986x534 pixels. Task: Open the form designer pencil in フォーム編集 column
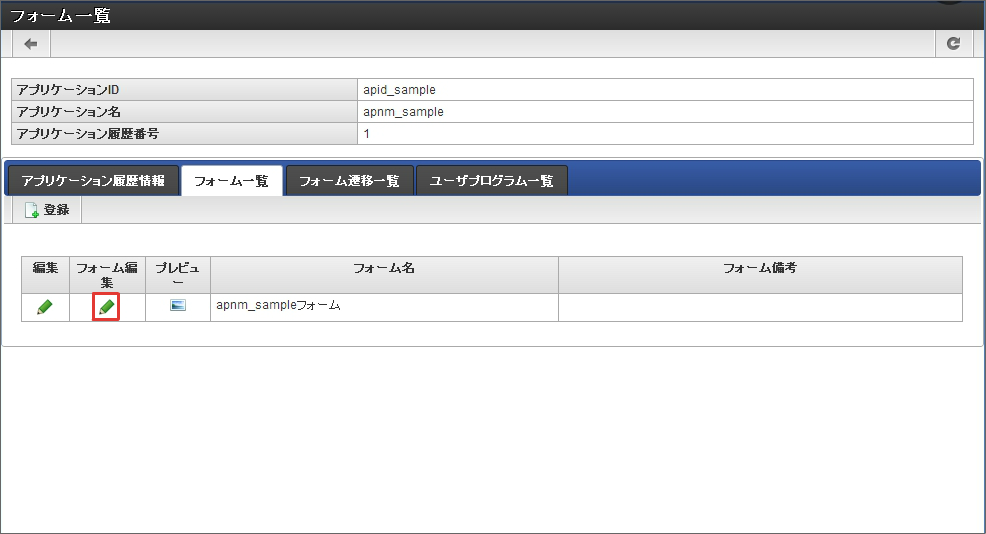click(106, 307)
